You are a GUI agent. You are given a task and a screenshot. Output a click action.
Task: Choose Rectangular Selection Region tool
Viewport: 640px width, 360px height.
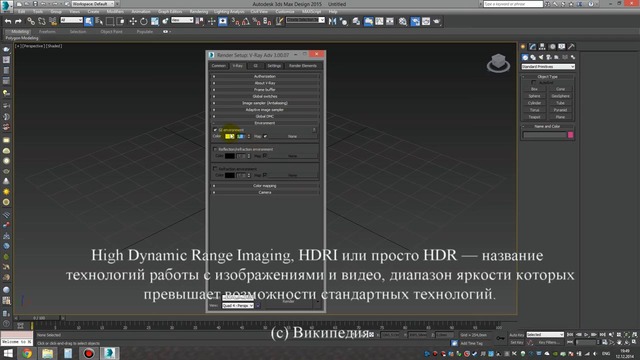[x=110, y=21]
